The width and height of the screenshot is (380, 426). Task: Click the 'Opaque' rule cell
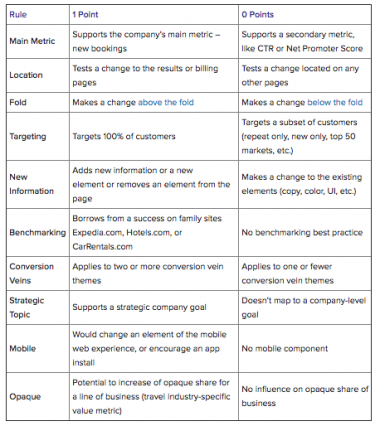38,396
